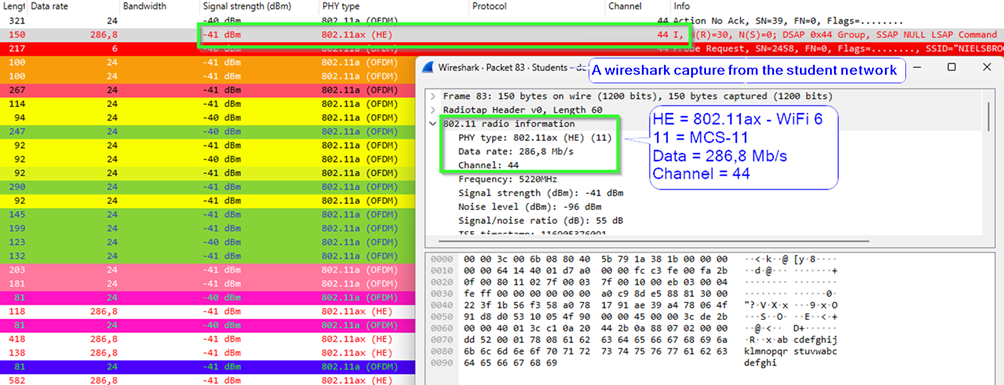1004x385 pixels.
Task: Click hex dump row at offset 0050
Action: point(634,316)
